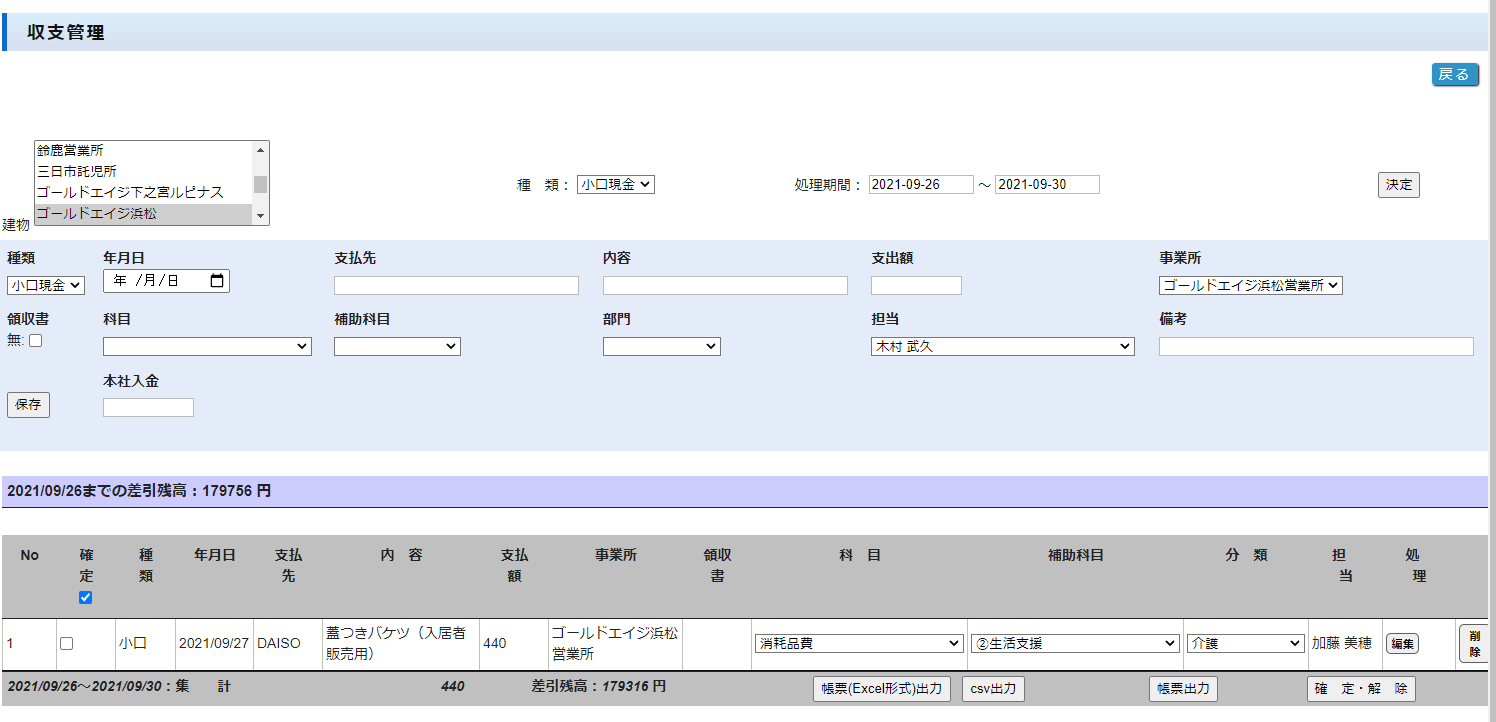Click the csv出力 button
The height and width of the screenshot is (722, 1496).
993,689
